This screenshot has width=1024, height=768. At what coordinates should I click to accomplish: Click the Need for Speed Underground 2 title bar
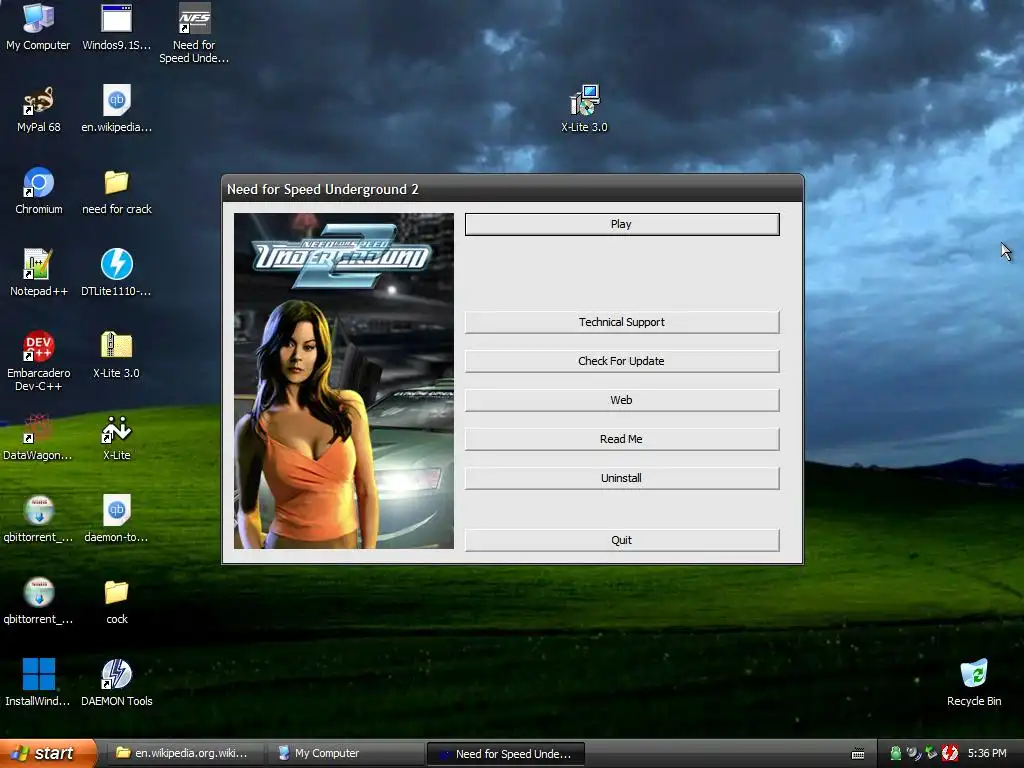[513, 189]
